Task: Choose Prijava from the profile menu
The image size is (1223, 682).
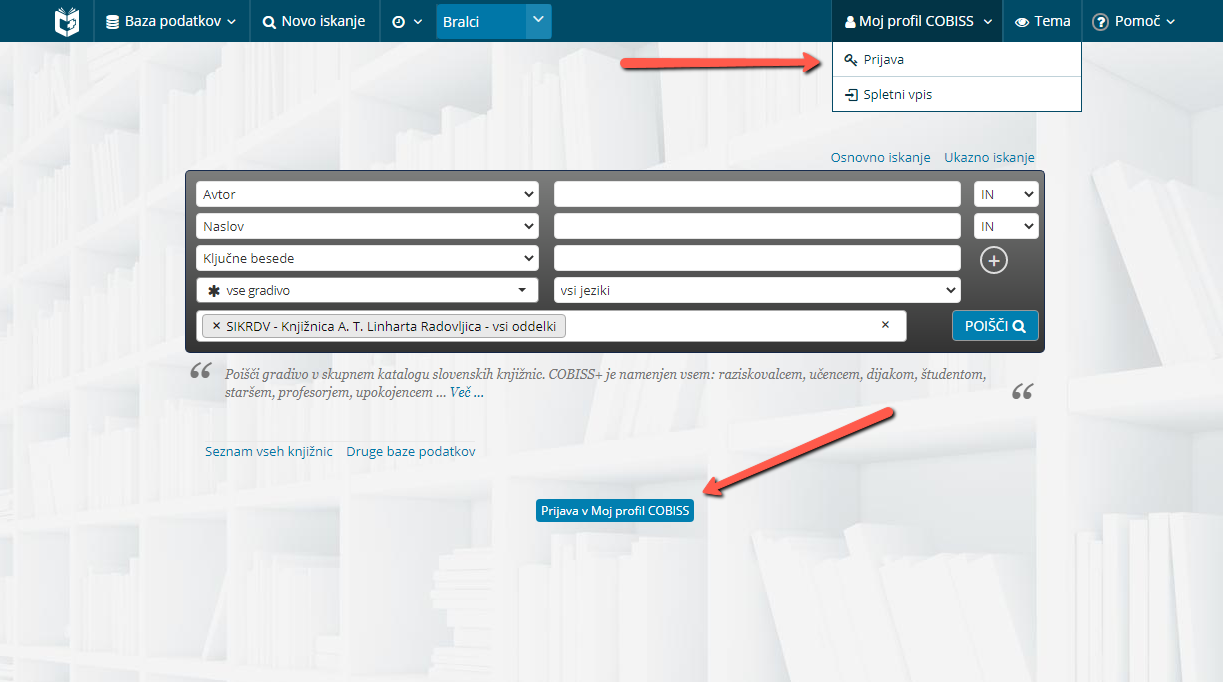Action: click(x=957, y=60)
